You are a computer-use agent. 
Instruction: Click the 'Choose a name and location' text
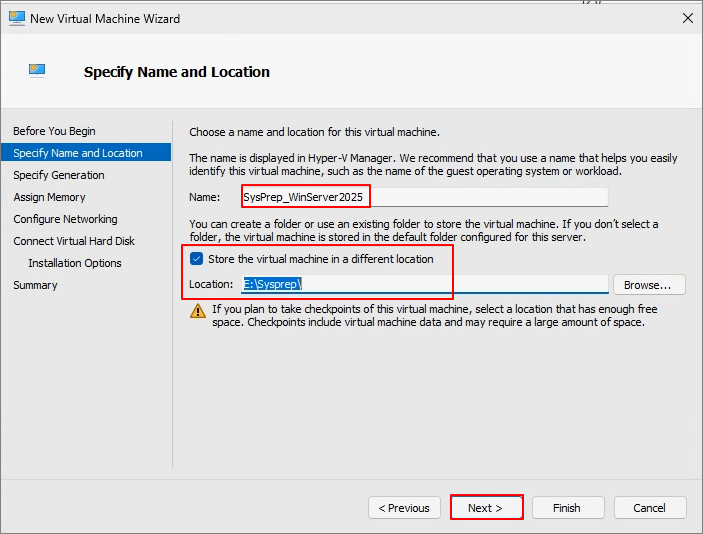click(x=314, y=132)
